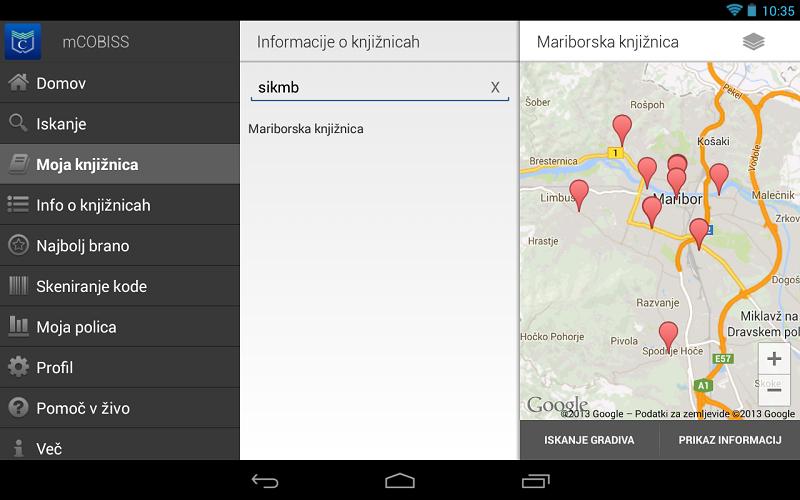Open Moja knjižnica in the sidebar

coord(120,164)
